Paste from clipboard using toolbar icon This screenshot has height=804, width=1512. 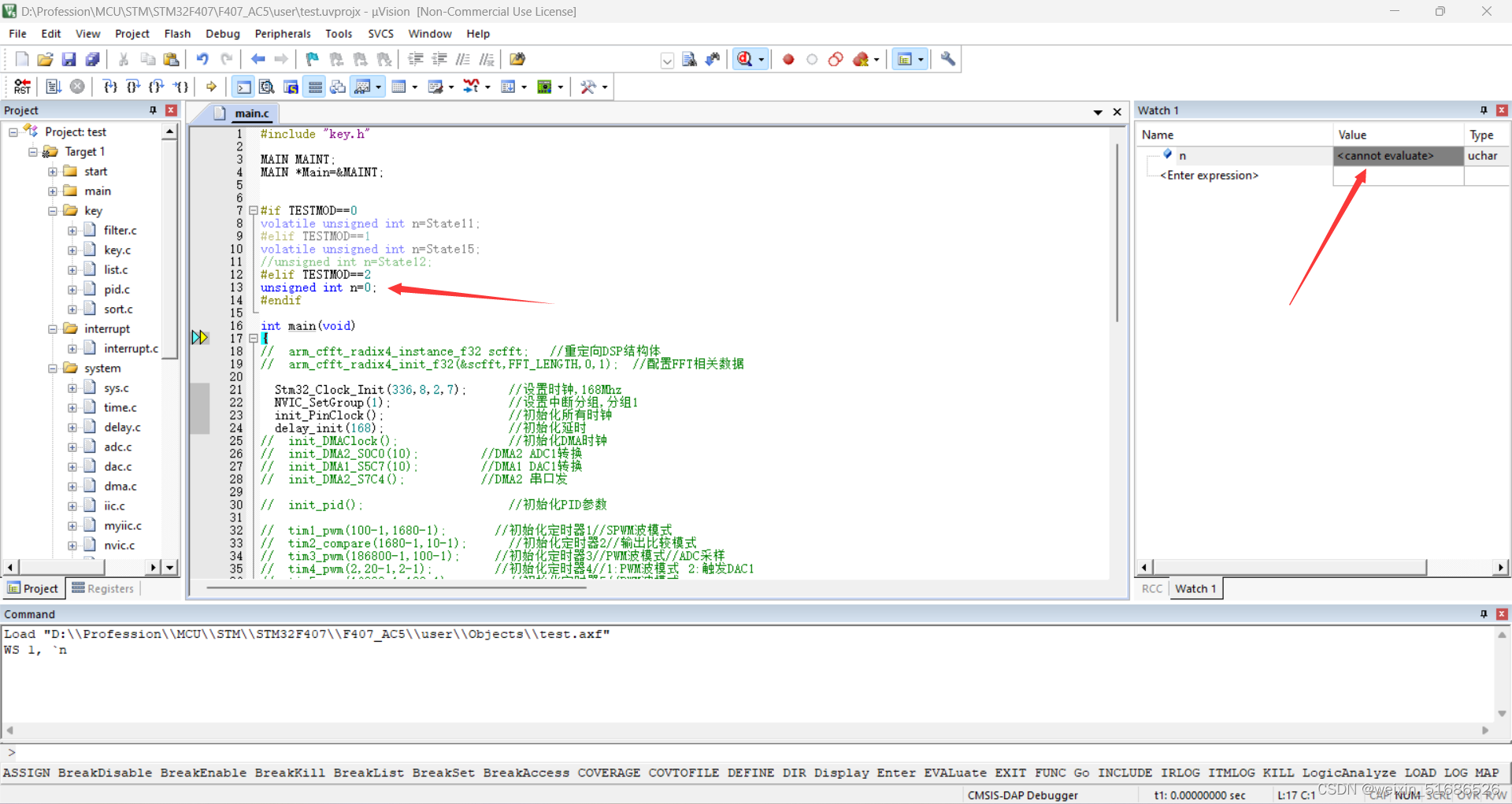pyautogui.click(x=171, y=59)
